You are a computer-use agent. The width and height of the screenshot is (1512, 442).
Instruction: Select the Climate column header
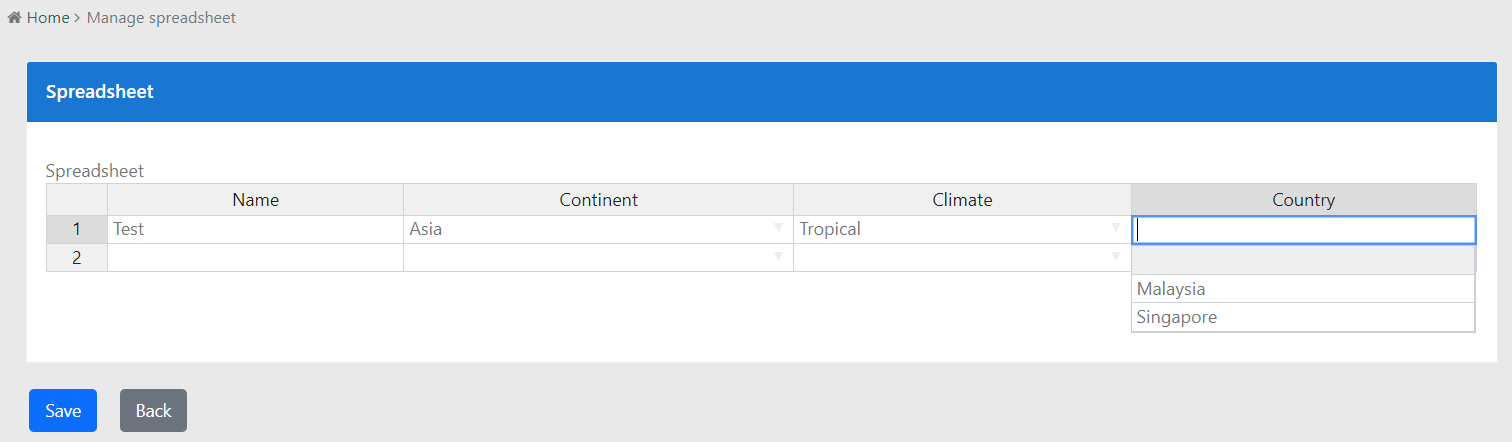pyautogui.click(x=962, y=200)
